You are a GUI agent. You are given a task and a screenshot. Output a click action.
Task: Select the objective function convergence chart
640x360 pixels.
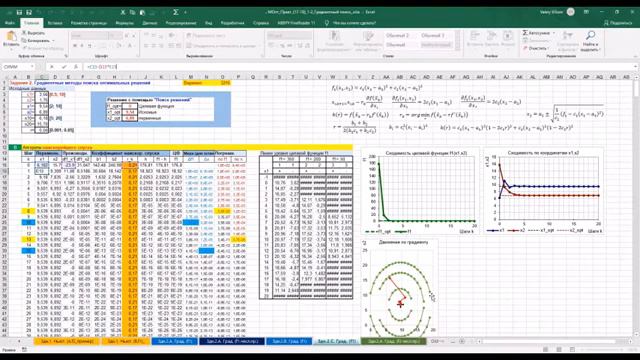420,191
